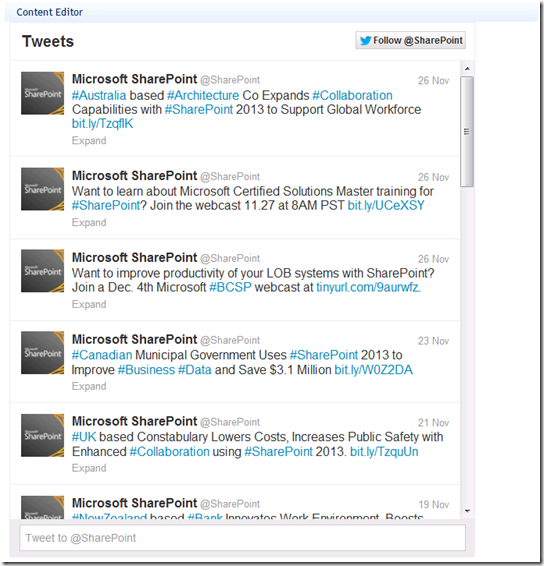The height and width of the screenshot is (566, 544).
Task: Expand the #Canadian Municipal Government tweet
Action: tap(89, 386)
